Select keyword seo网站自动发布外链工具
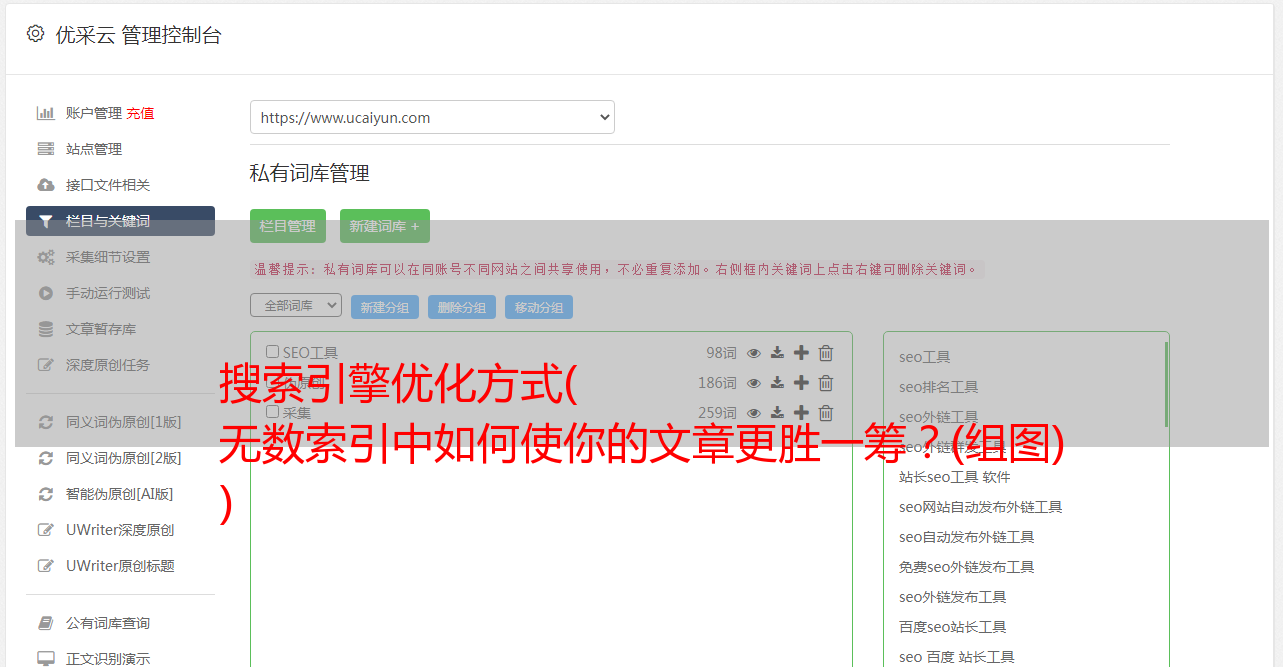The image size is (1283, 667). coord(980,507)
